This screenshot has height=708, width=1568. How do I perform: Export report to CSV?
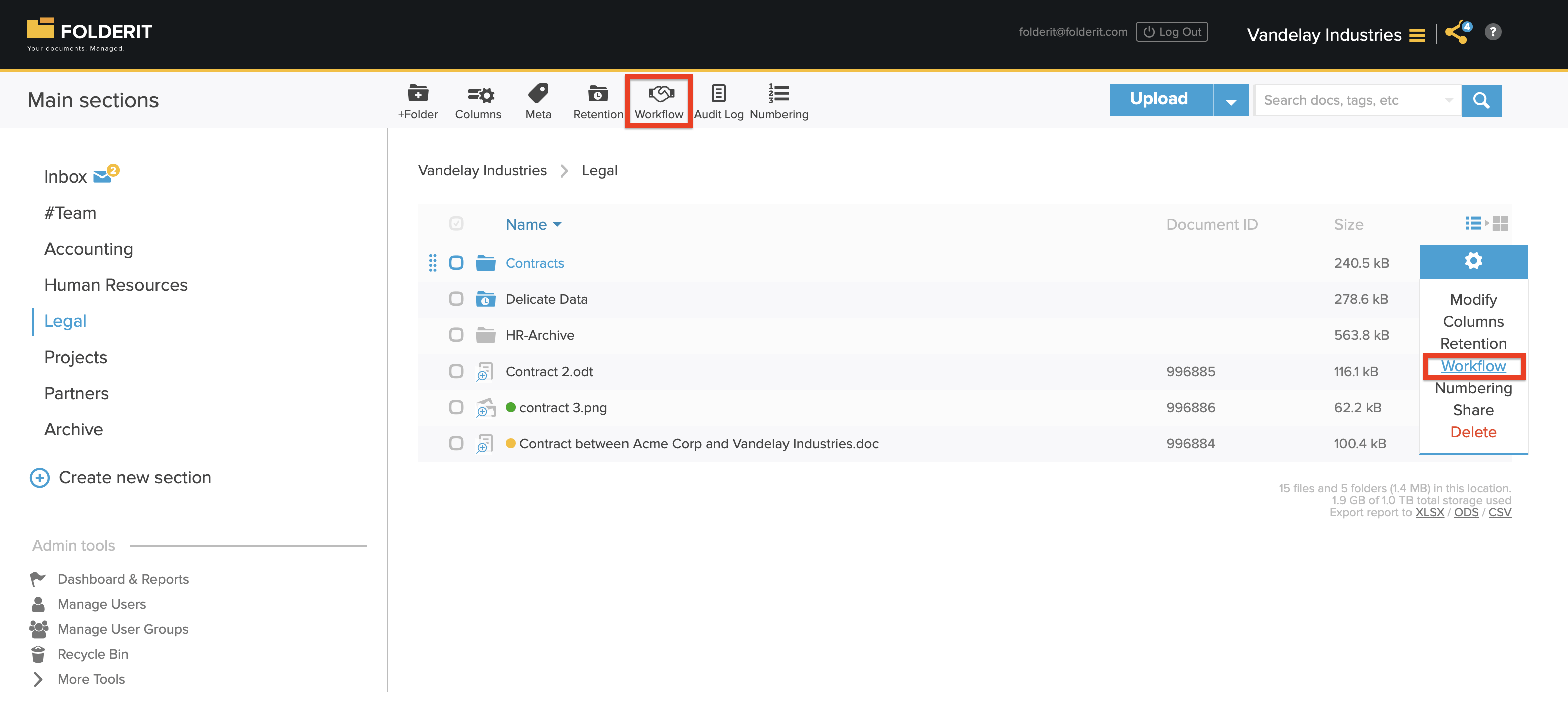point(1499,513)
